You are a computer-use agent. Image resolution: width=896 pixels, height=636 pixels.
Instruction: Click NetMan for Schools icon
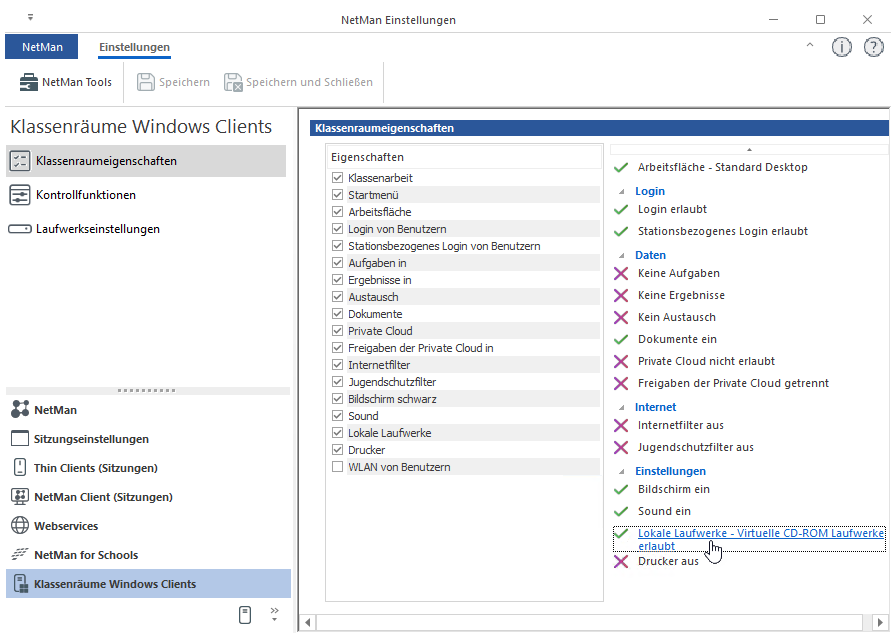(x=20, y=554)
